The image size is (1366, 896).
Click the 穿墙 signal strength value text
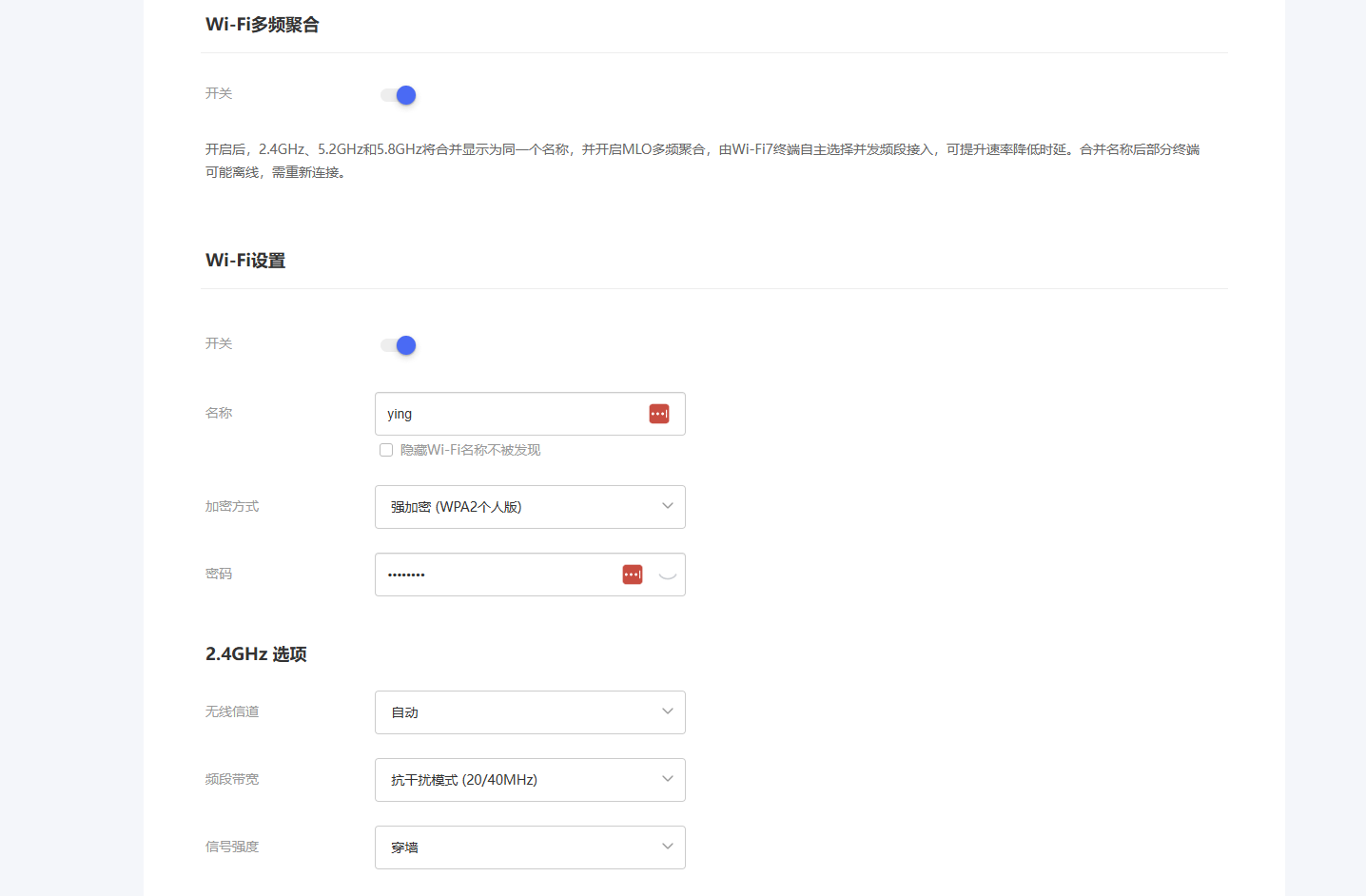[x=405, y=847]
